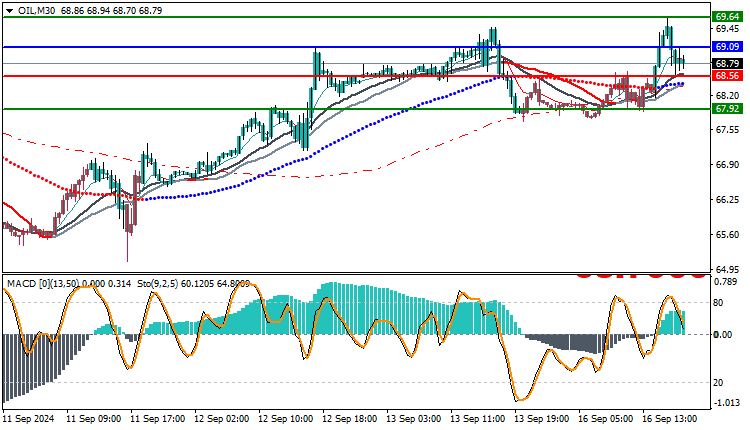
Task: Select the 68.20 price scale value
Action: click(x=727, y=95)
